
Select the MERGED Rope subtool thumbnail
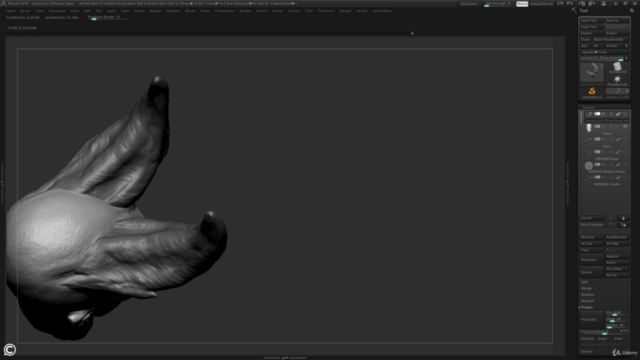pos(589,153)
